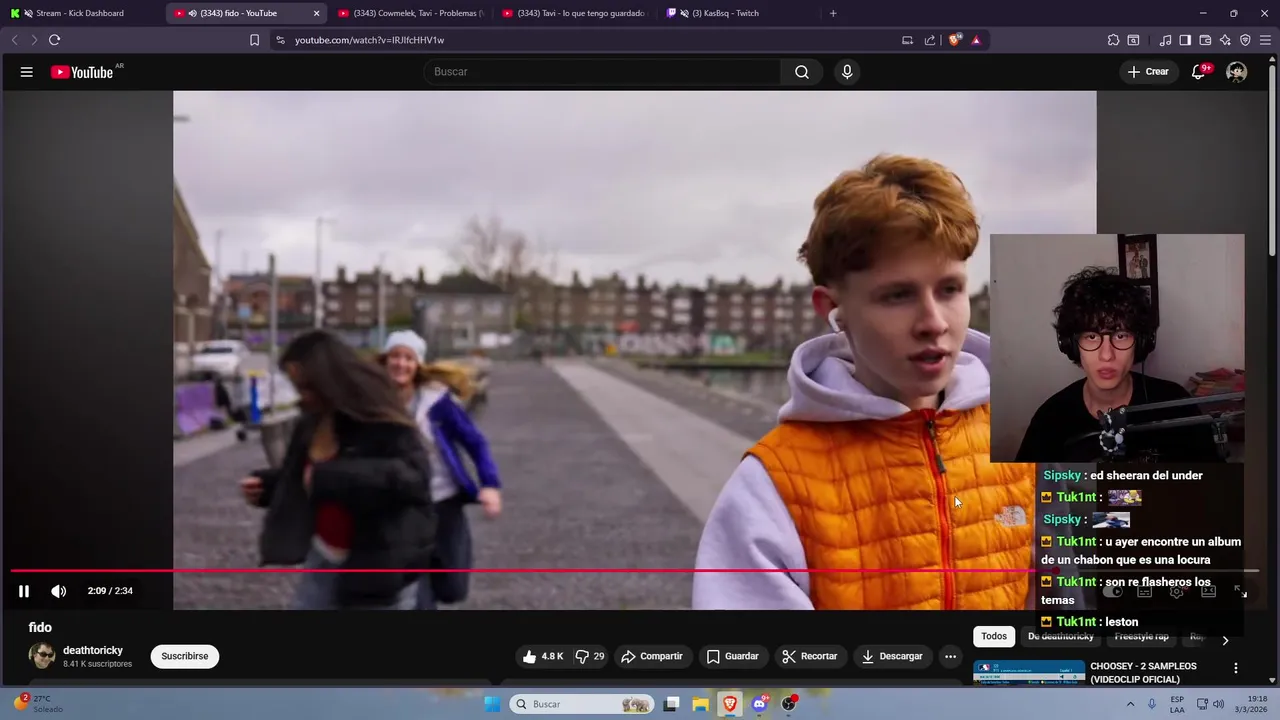The height and width of the screenshot is (720, 1280).
Task: Toggle the browser sidebar panel
Action: pos(1185,40)
